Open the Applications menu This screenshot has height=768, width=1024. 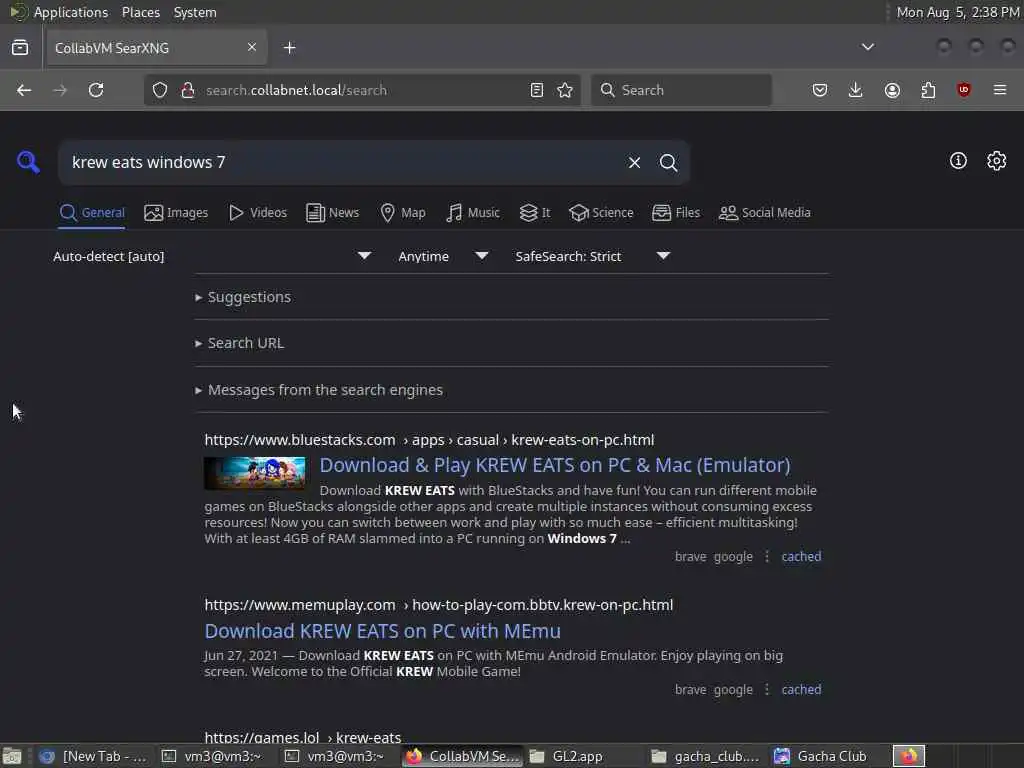[x=71, y=12]
